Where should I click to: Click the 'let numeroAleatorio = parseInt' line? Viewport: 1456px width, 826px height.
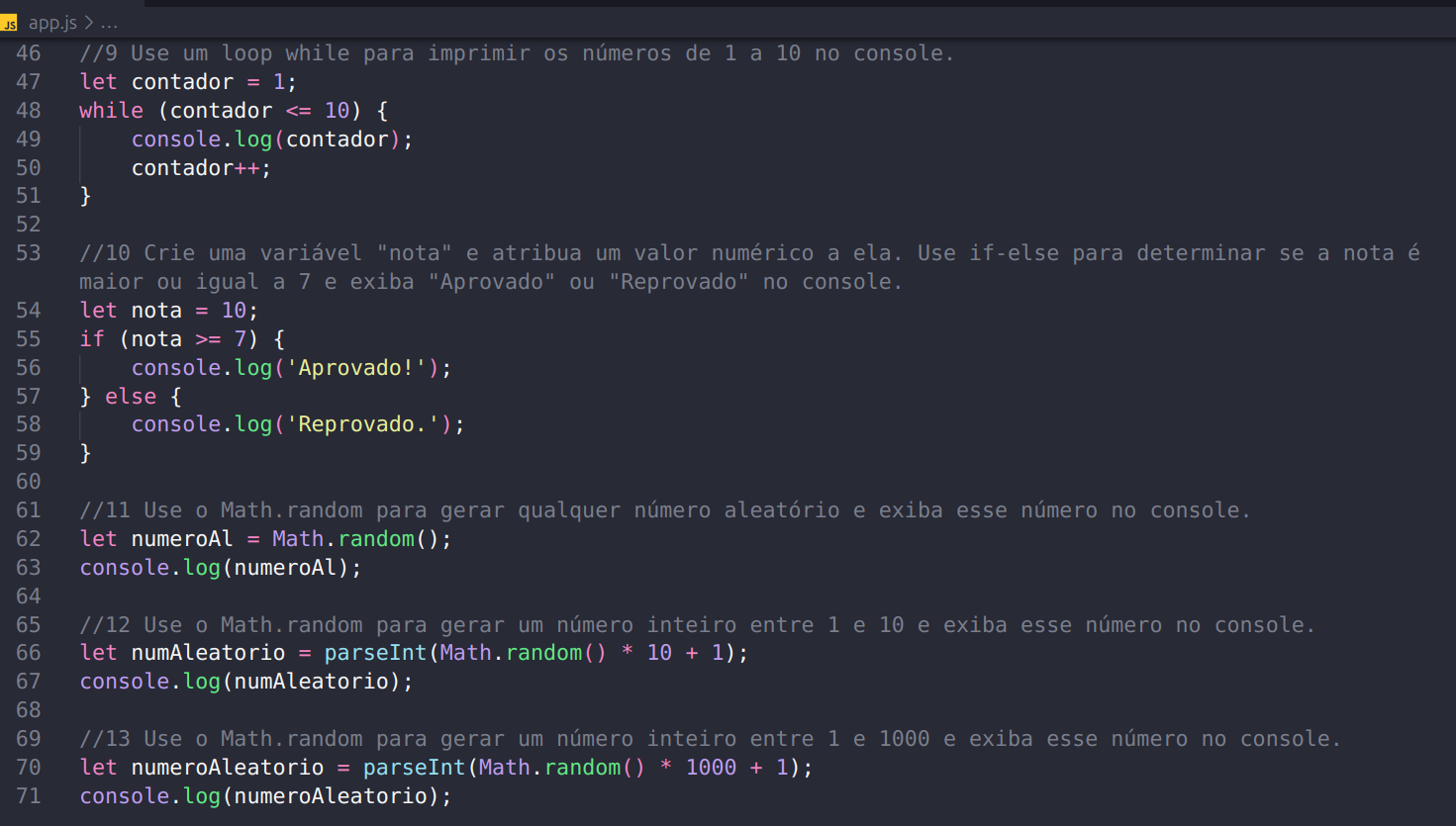(446, 768)
